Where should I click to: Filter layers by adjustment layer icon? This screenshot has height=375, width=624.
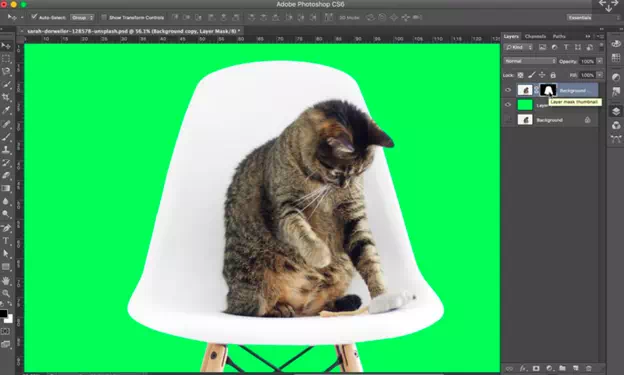tap(554, 47)
